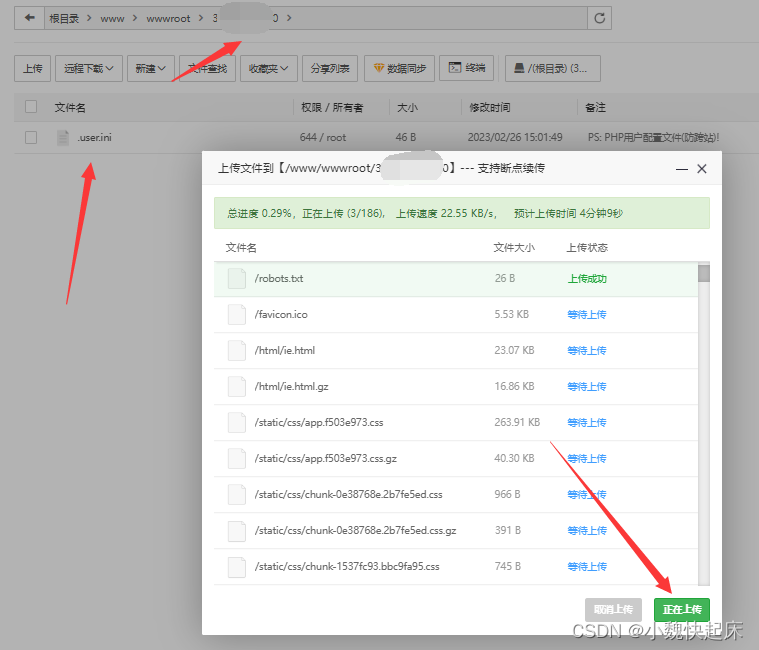Refresh the file list with reload icon

599,18
